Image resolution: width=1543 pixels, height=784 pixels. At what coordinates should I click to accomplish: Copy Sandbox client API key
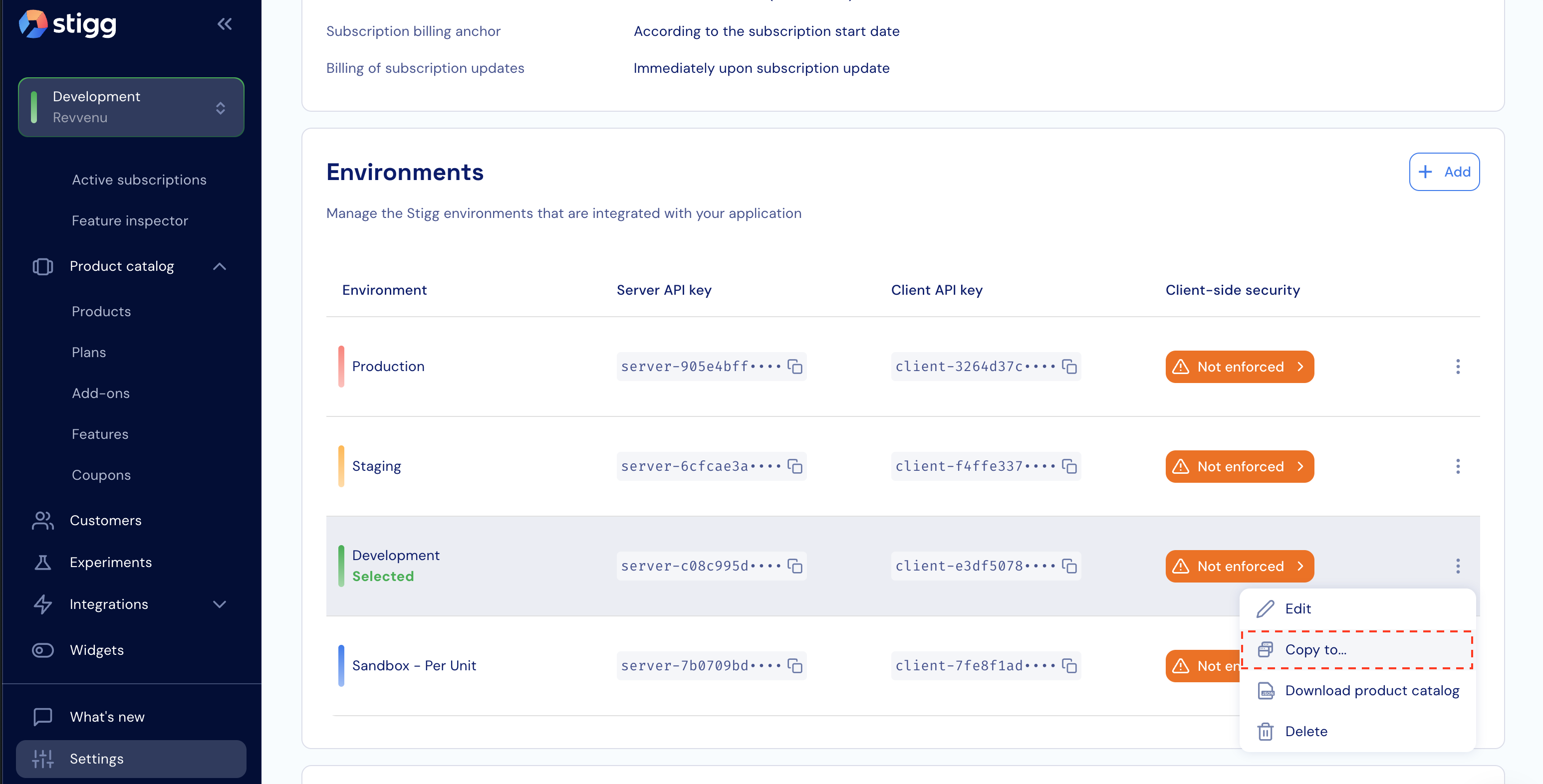1069,665
